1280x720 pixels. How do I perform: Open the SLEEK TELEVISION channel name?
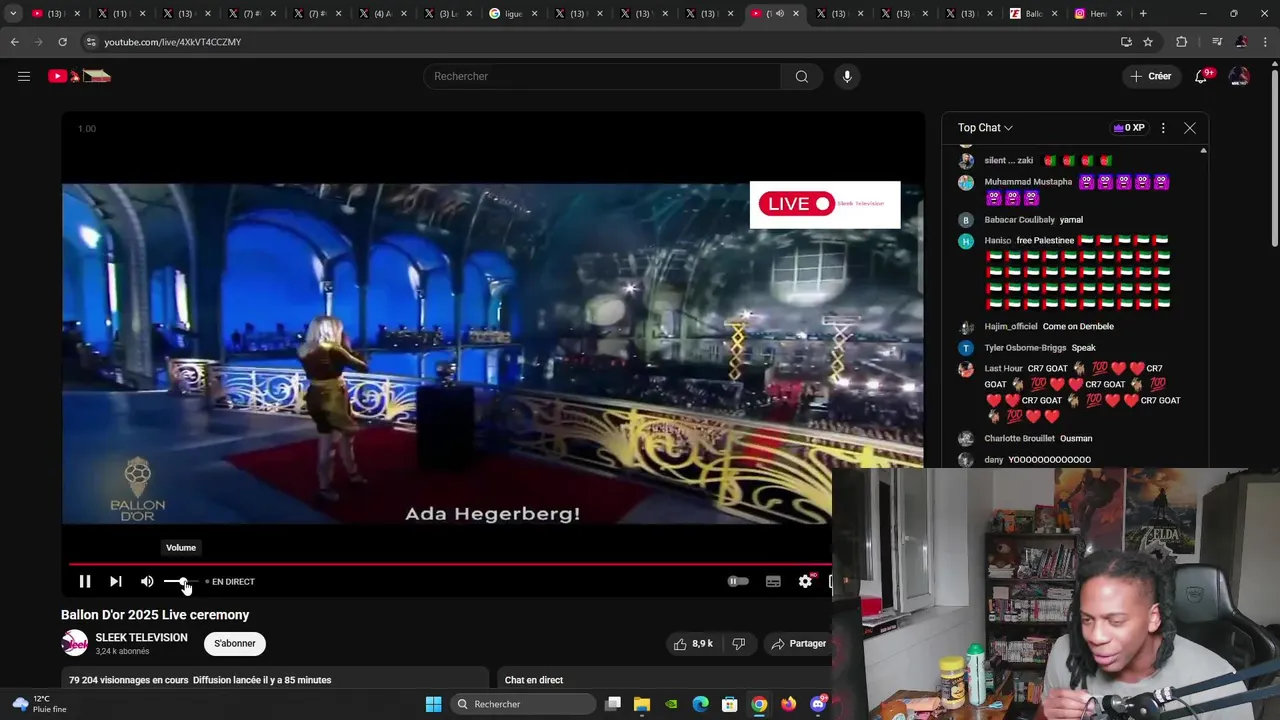pyautogui.click(x=141, y=638)
